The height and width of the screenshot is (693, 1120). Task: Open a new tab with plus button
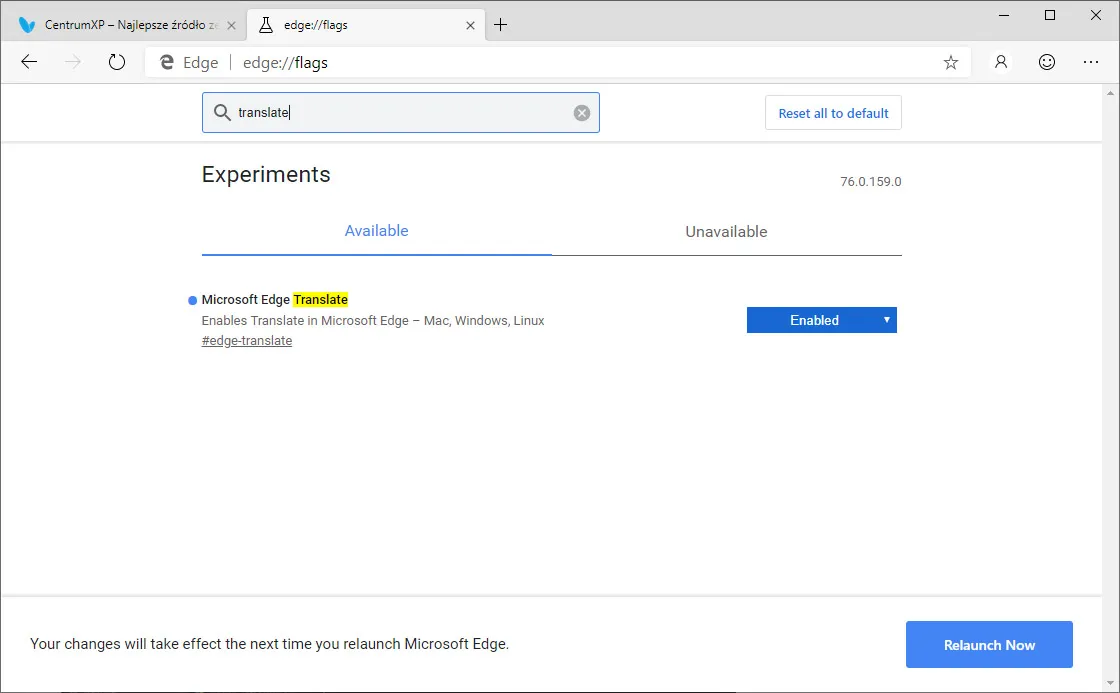tap(501, 25)
